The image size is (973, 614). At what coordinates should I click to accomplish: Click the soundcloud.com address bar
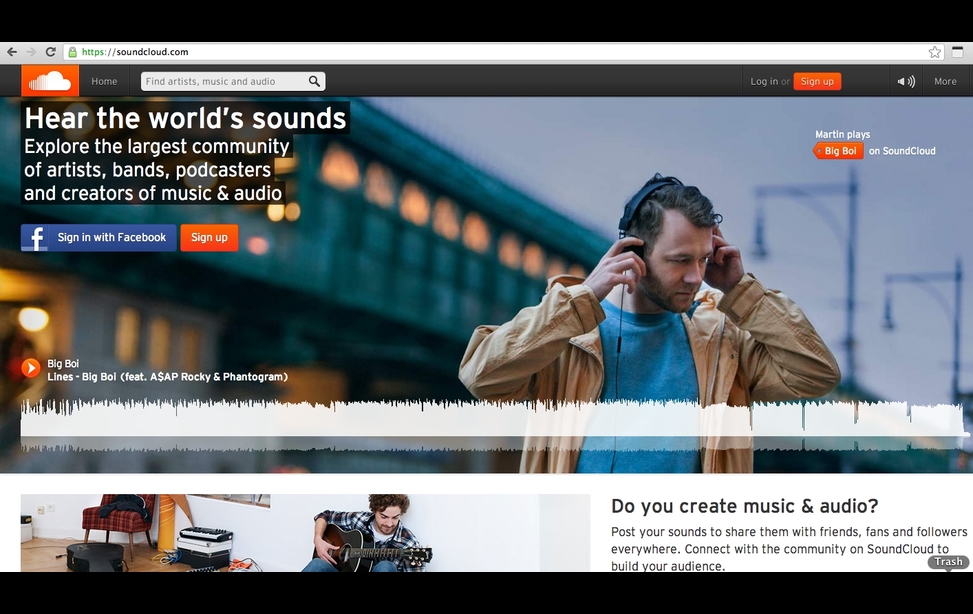[x=500, y=52]
